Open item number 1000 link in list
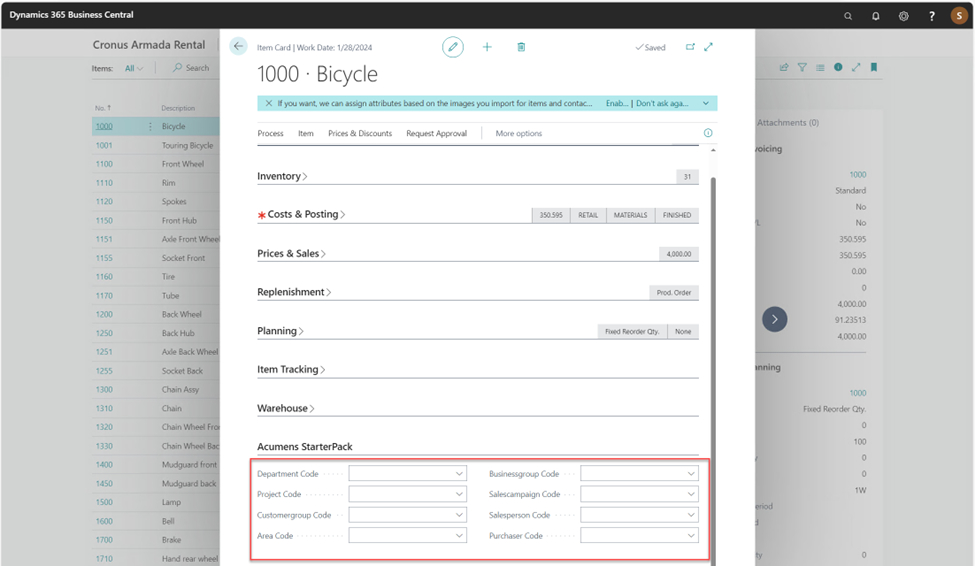The height and width of the screenshot is (566, 975). [104, 126]
